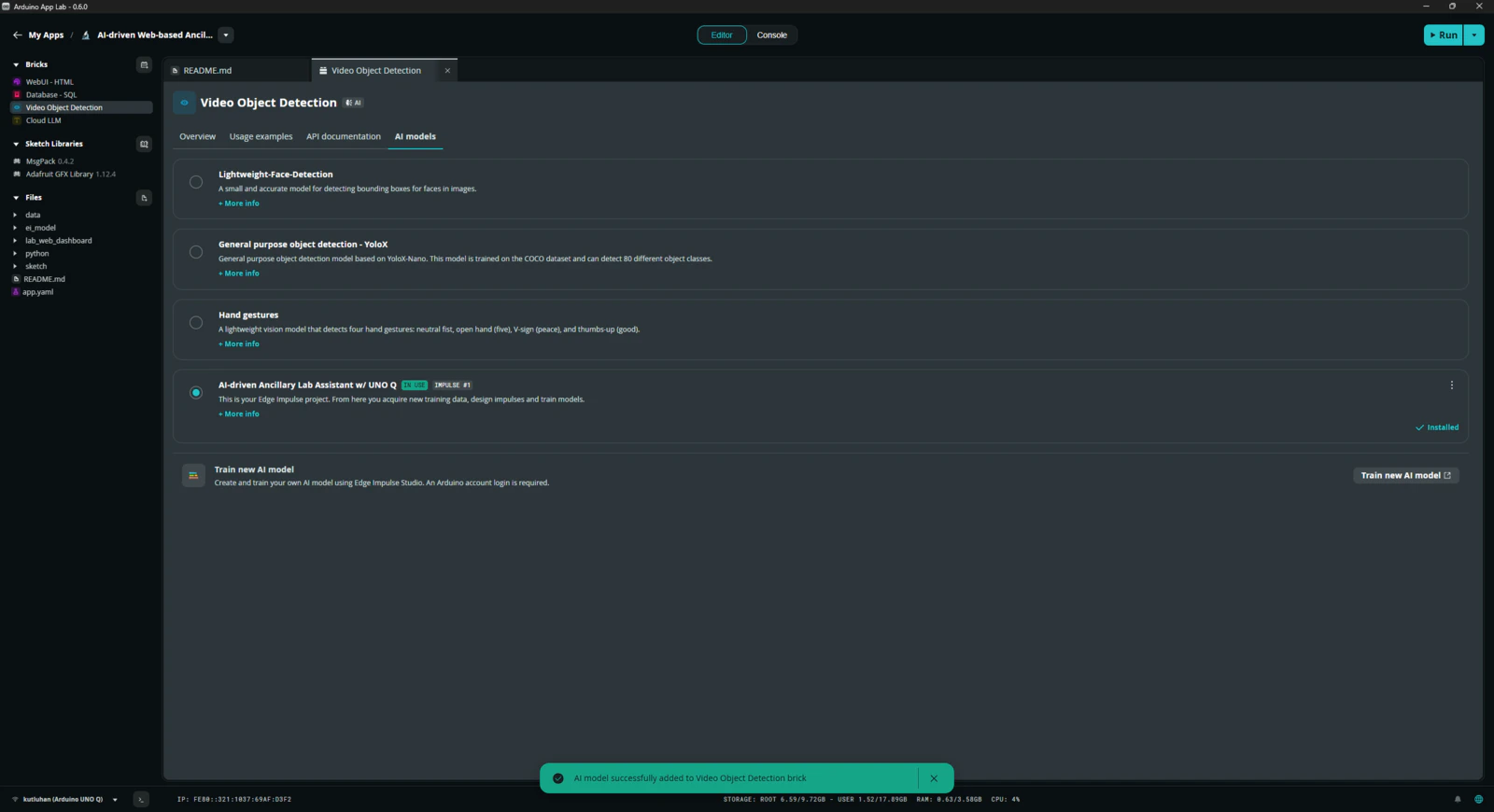
Task: Open the terminal icon in status bar
Action: 141,799
